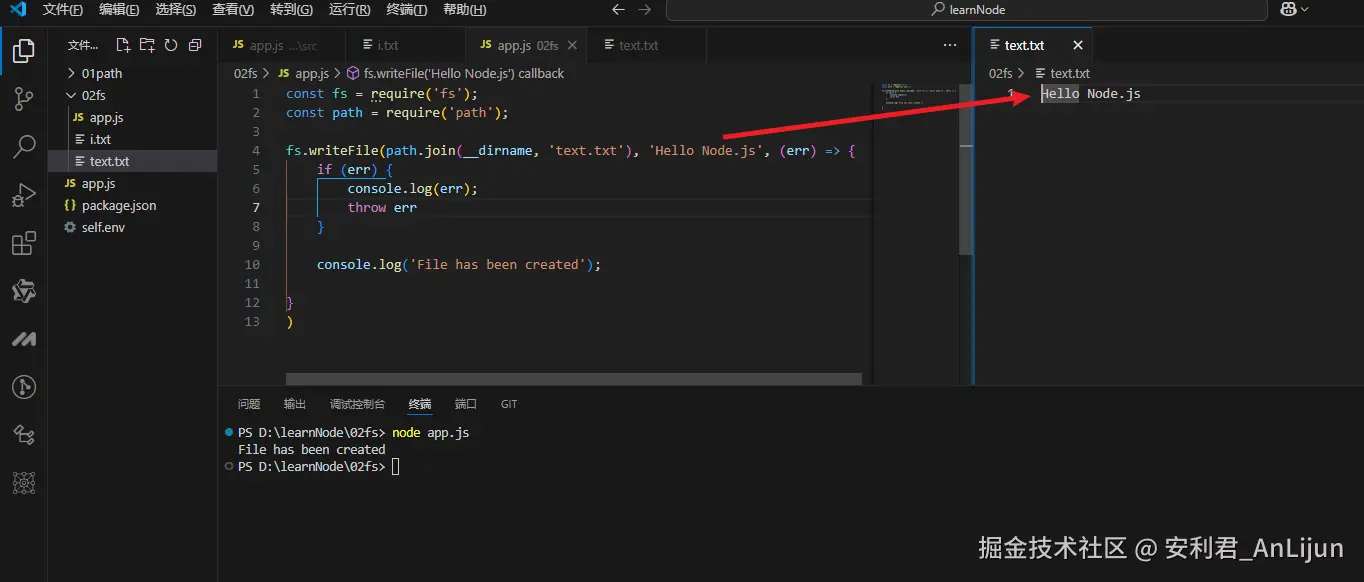Switch to the 端口 panel tab
The image size is (1364, 582).
[x=466, y=404]
